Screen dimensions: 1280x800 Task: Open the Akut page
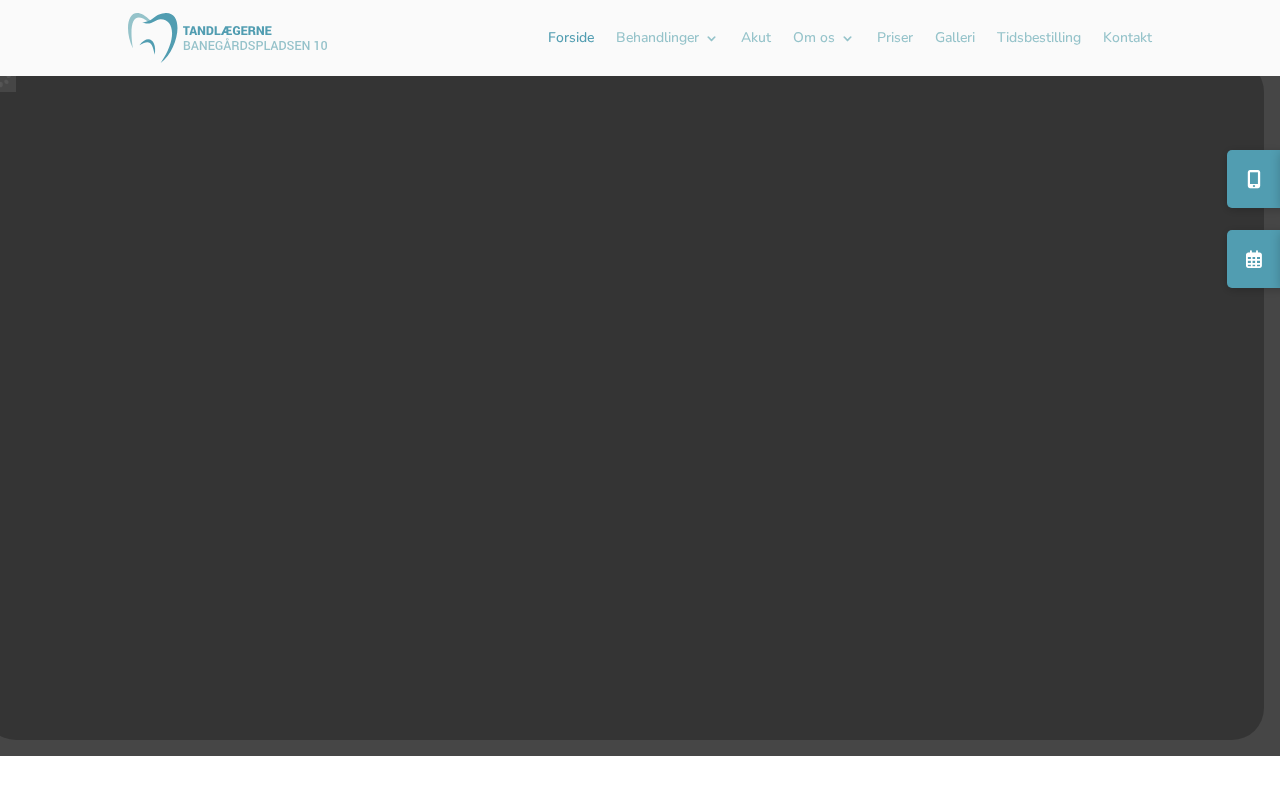[x=756, y=38]
